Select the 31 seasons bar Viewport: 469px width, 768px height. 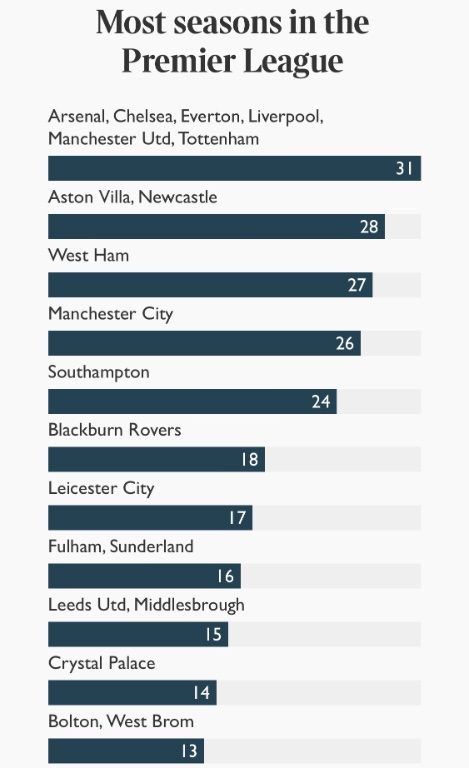(234, 168)
